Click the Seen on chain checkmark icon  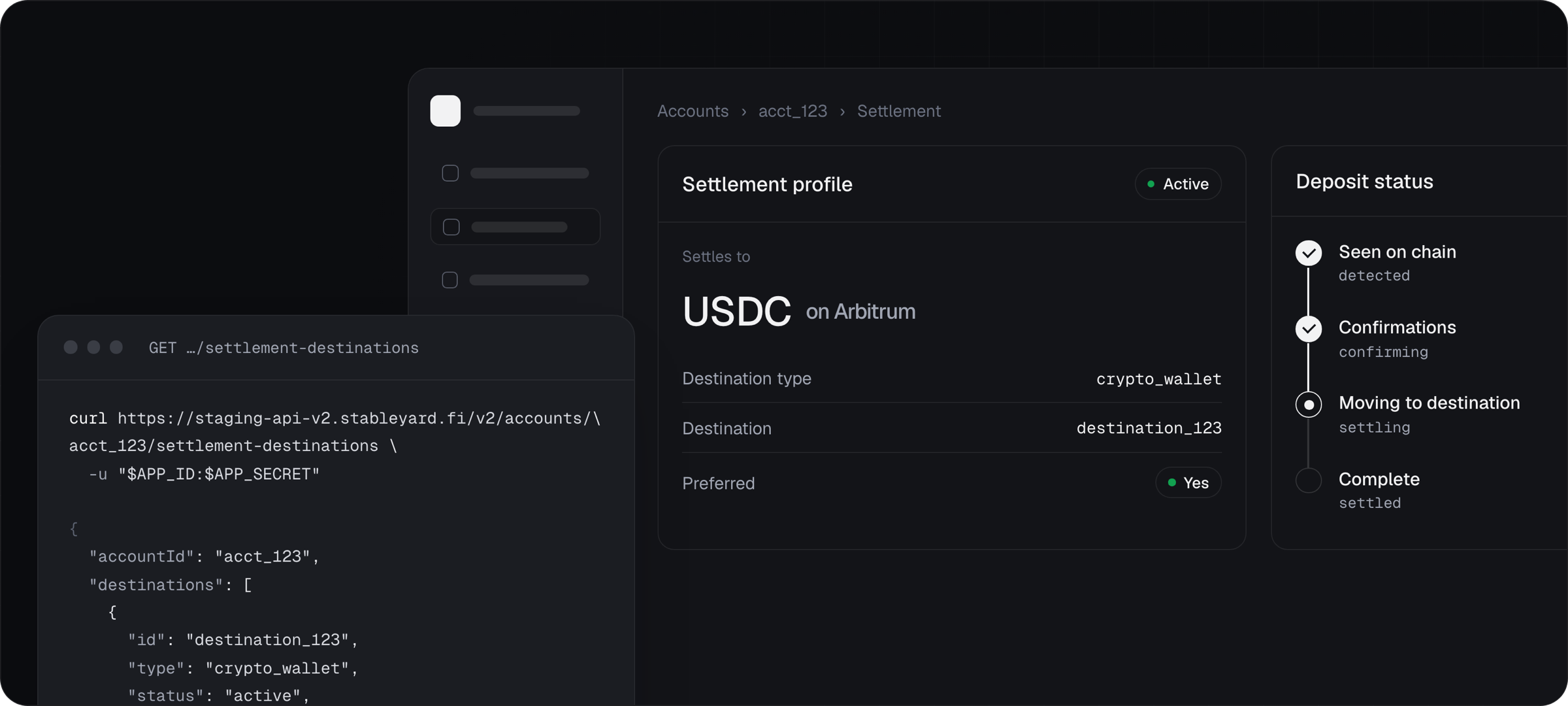[1309, 253]
